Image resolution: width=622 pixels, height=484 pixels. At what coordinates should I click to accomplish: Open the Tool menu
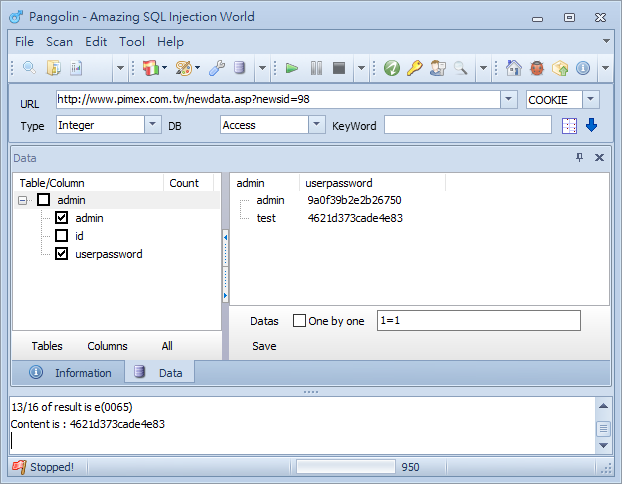132,42
